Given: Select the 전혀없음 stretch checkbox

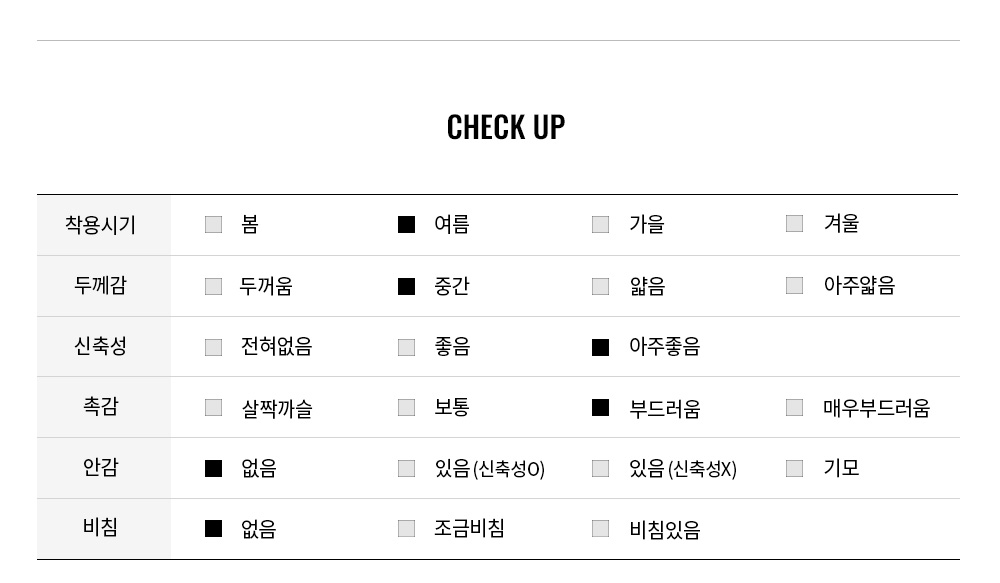Looking at the screenshot, I should click(x=213, y=348).
